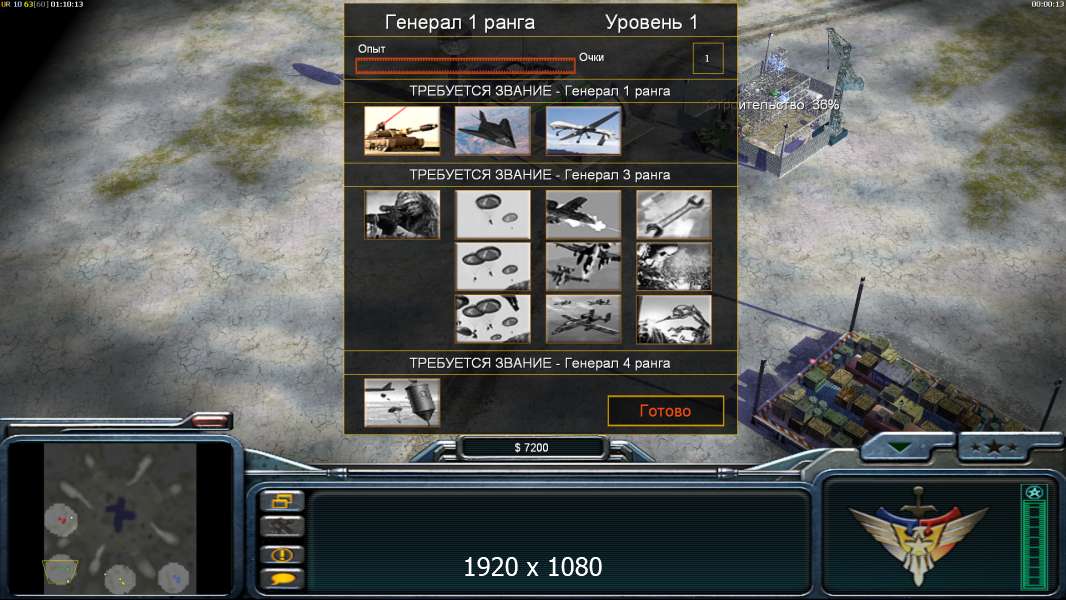Pick Paradrop level three with most parachutes
The height and width of the screenshot is (600, 1066).
pyautogui.click(x=492, y=319)
